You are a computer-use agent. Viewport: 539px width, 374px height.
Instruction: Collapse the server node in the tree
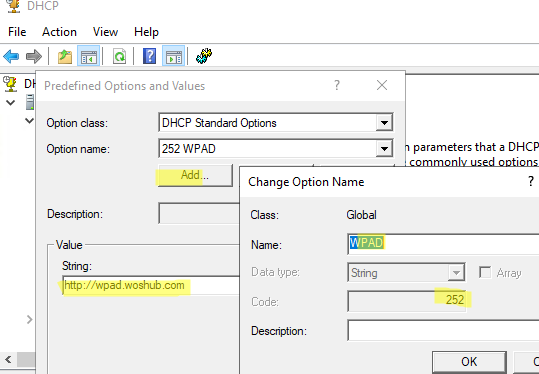click(10, 102)
